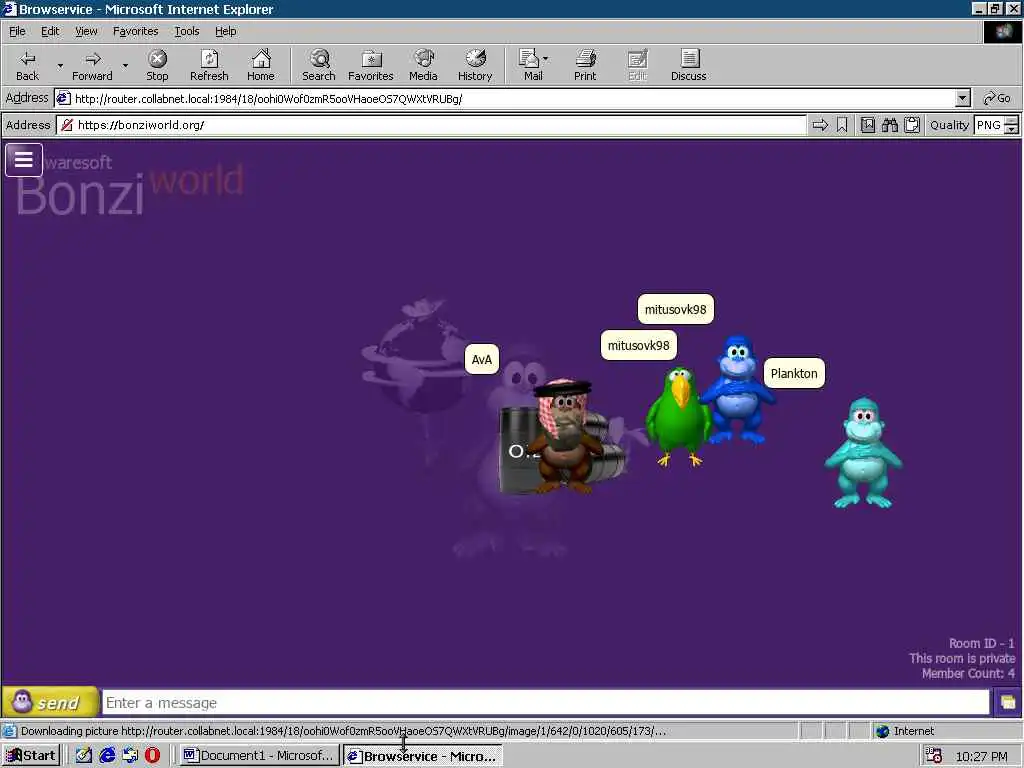1024x768 pixels.
Task: Open BonziWorld hamburger menu
Action: click(x=24, y=160)
